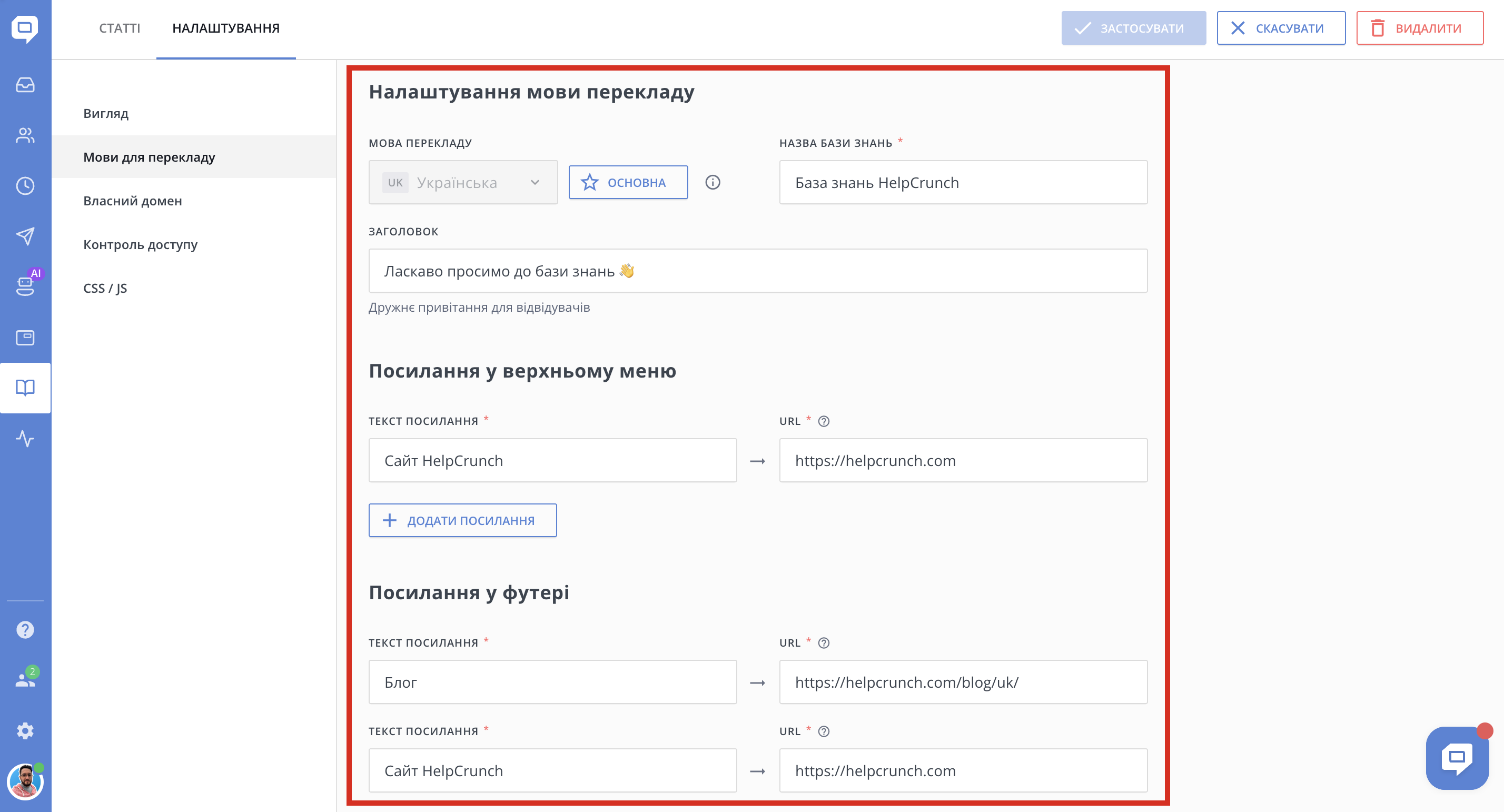
Task: Open Контроль доступу settings section
Action: (140, 244)
